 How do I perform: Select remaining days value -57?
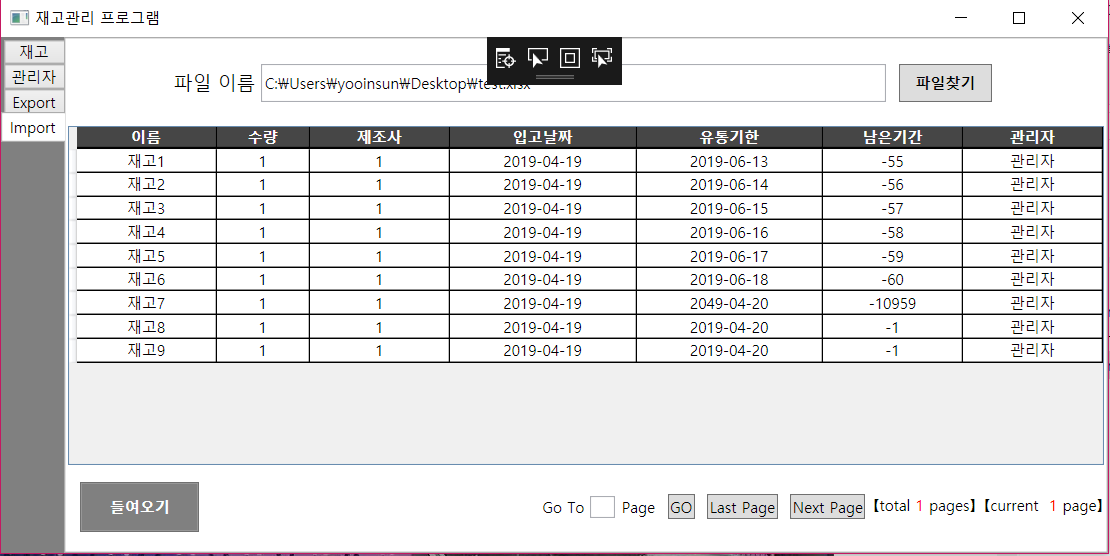[893, 209]
